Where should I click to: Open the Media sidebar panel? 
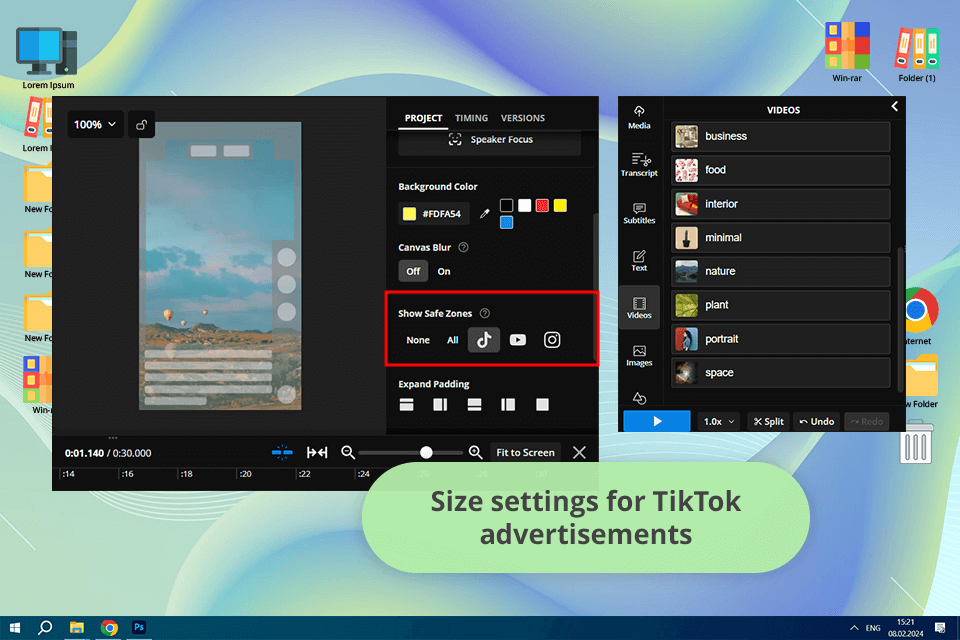(x=639, y=117)
